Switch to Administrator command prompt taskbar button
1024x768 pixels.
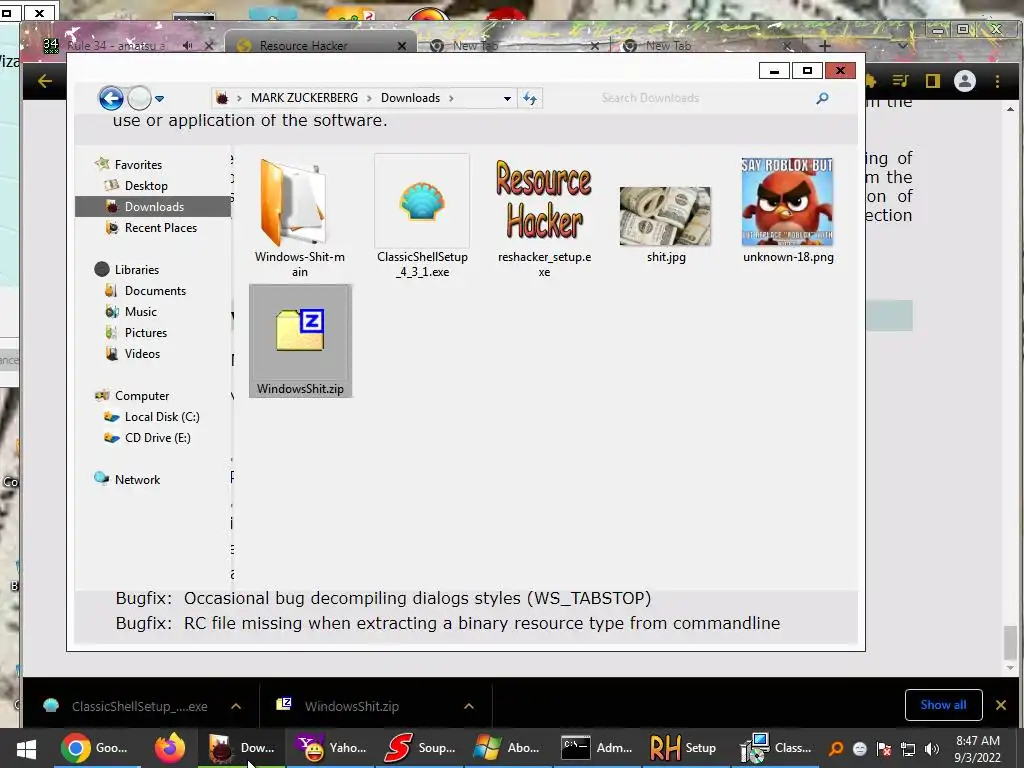(597, 748)
